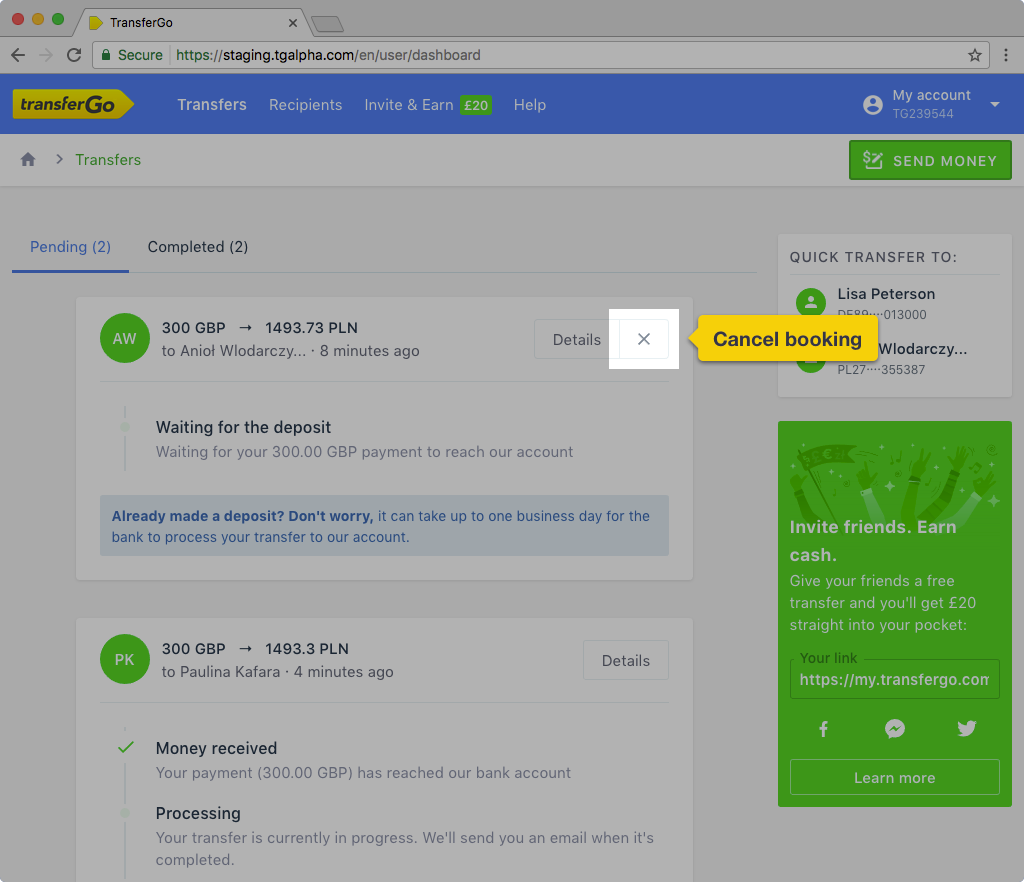Viewport: 1024px width, 882px height.
Task: Click the TransferGo logo
Action: [x=73, y=104]
